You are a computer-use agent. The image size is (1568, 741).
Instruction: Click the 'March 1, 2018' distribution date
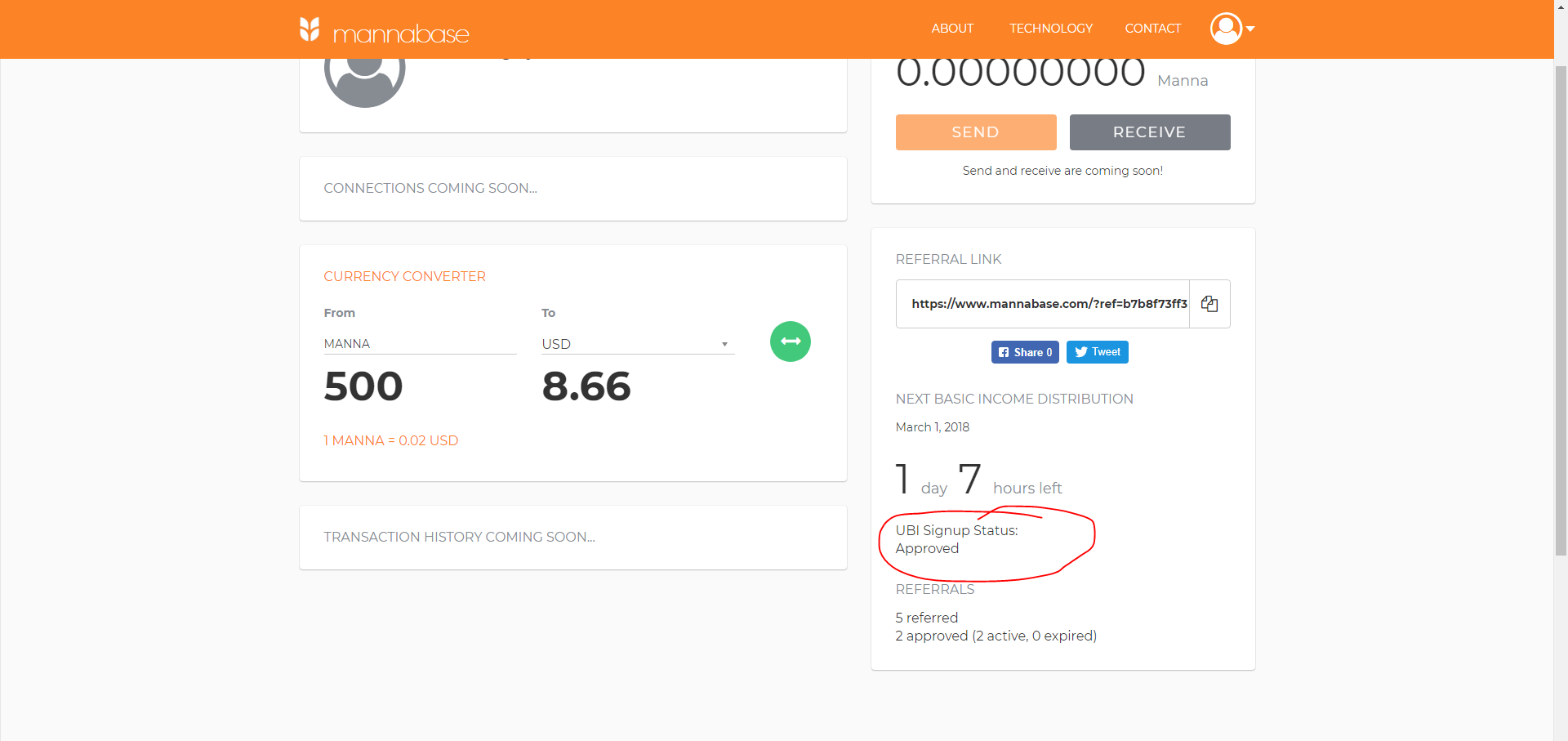pyautogui.click(x=933, y=427)
